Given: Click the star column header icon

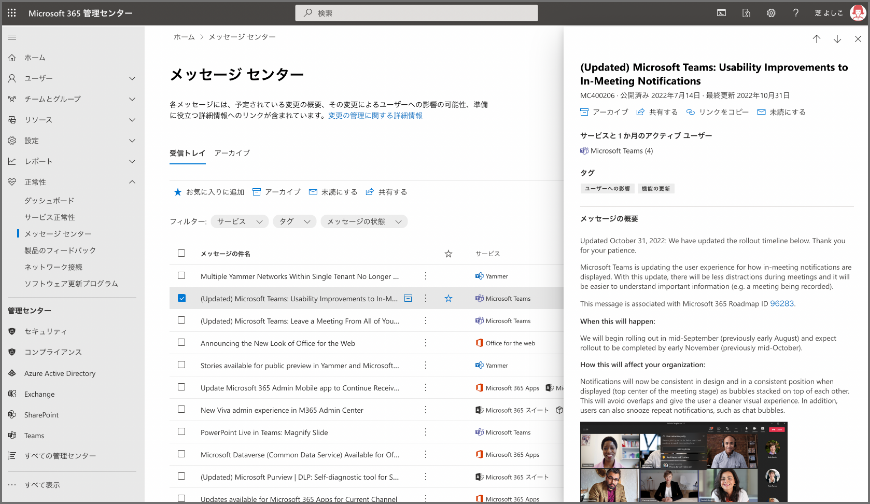Looking at the screenshot, I should point(448,254).
